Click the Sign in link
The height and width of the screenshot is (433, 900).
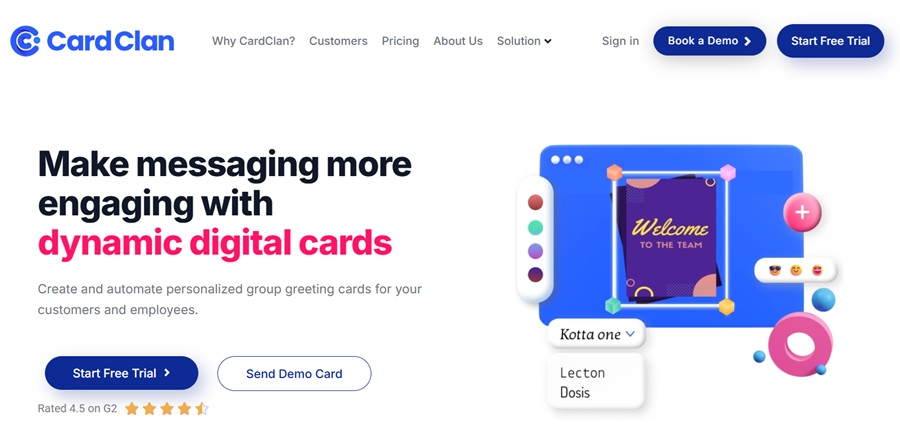620,41
